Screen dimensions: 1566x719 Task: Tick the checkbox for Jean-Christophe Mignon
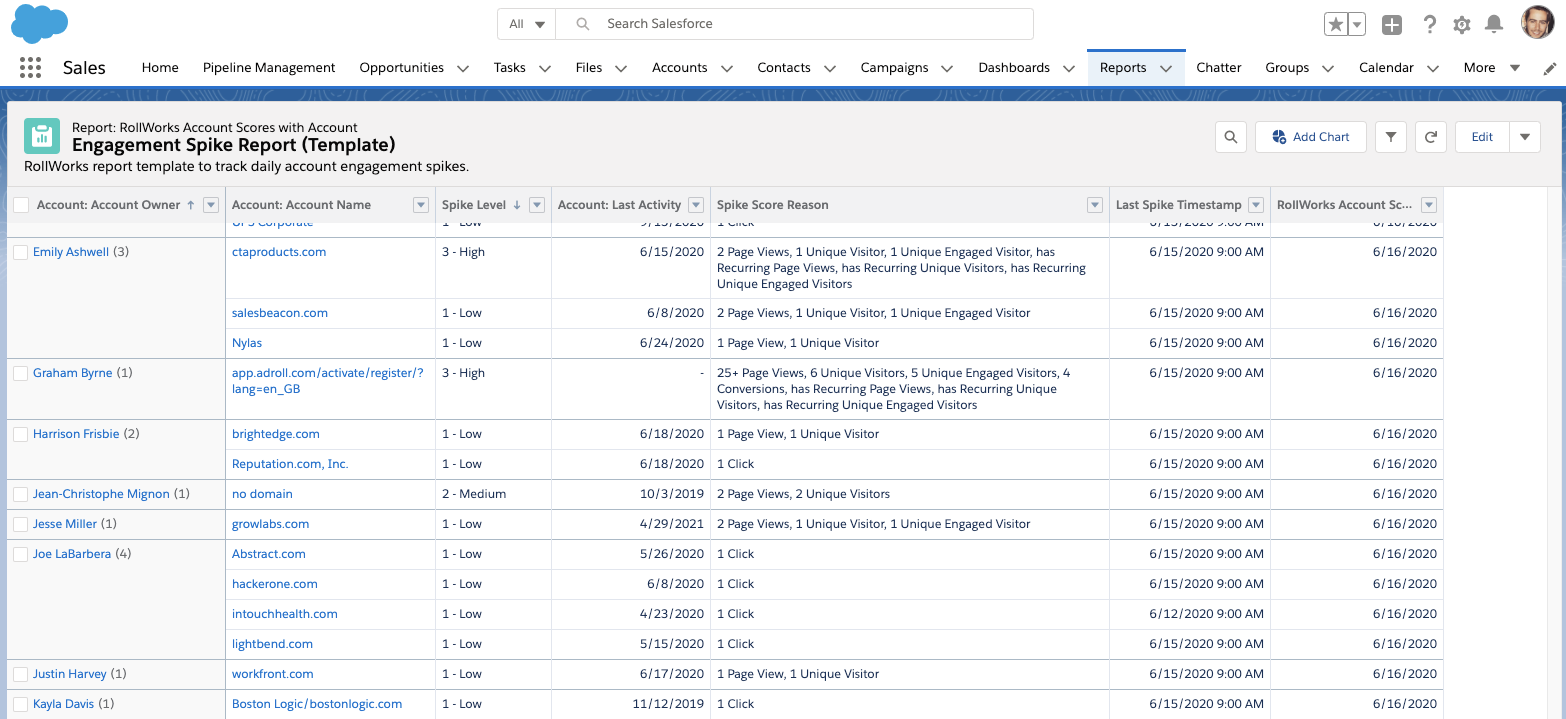[x=20, y=494]
